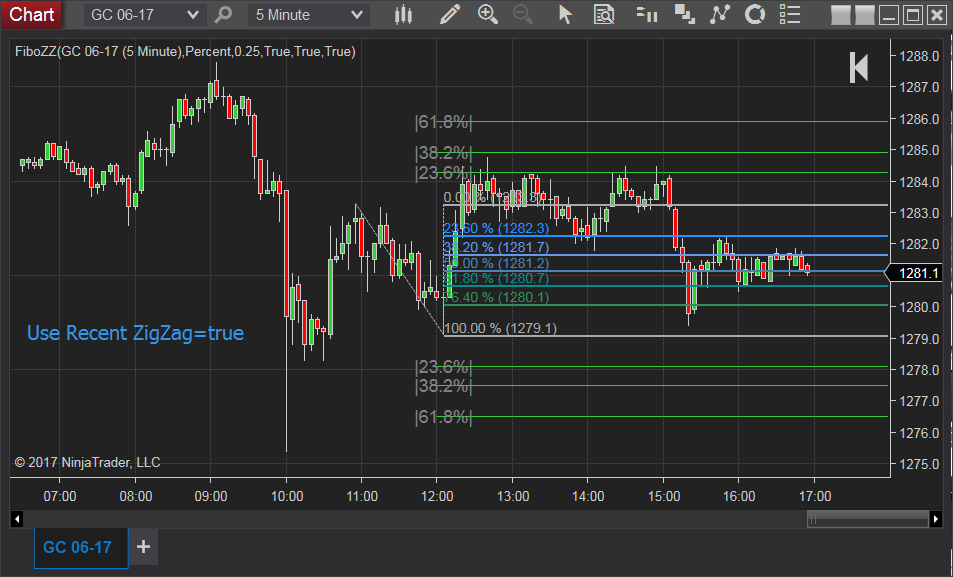Image resolution: width=953 pixels, height=577 pixels.
Task: Add a new tab with plus button
Action: [143, 547]
